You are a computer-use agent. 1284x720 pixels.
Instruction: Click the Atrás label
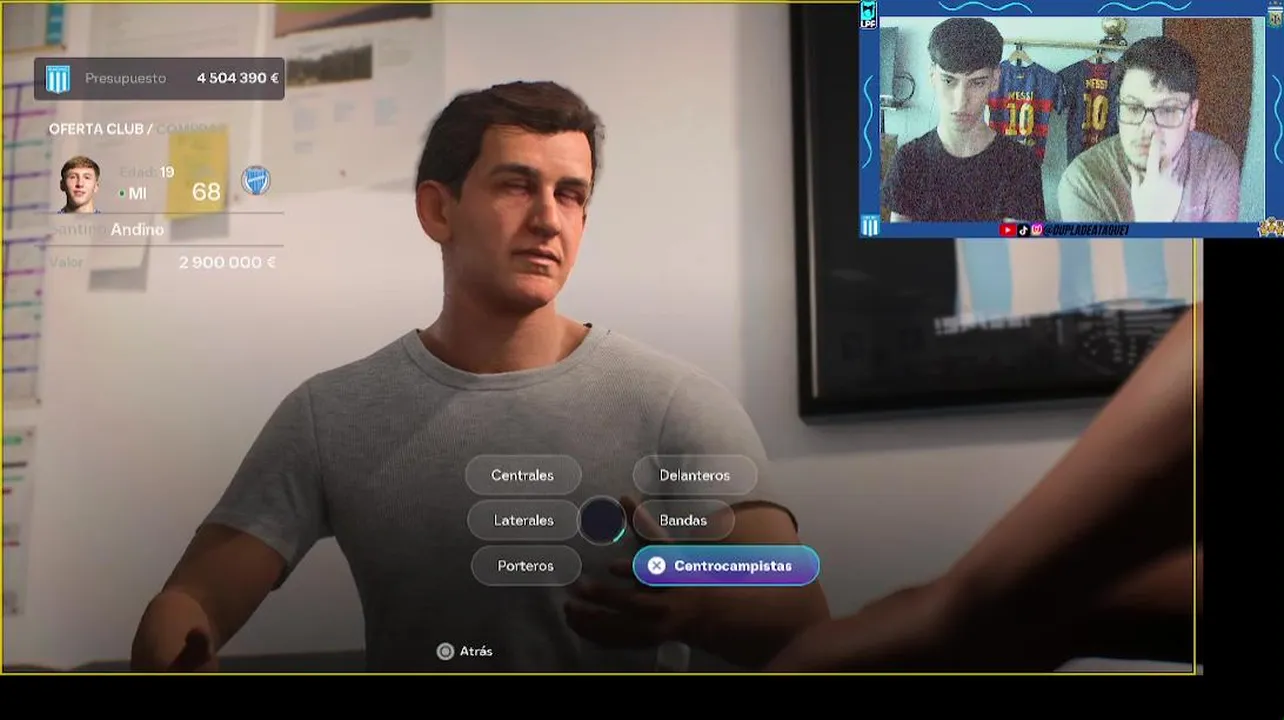476,651
